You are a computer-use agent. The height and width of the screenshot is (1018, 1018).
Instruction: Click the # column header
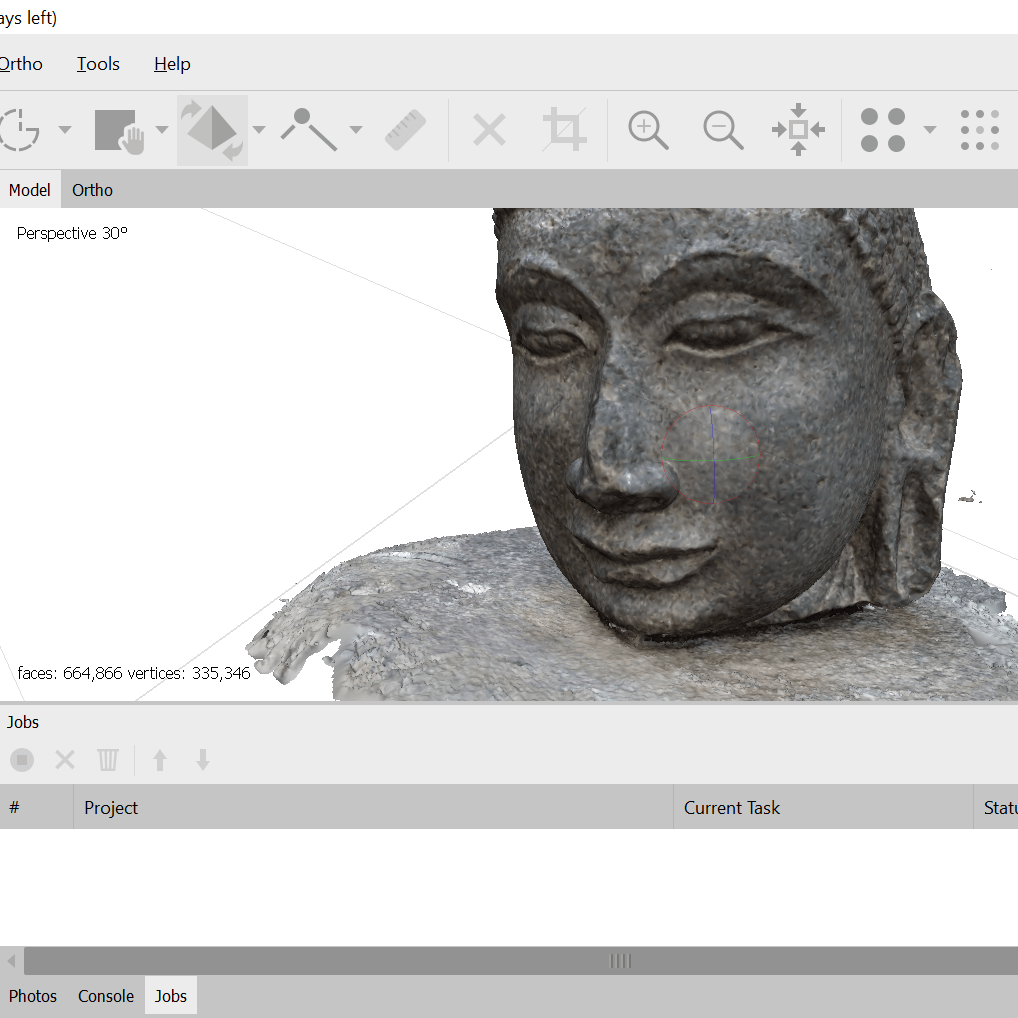tap(36, 807)
